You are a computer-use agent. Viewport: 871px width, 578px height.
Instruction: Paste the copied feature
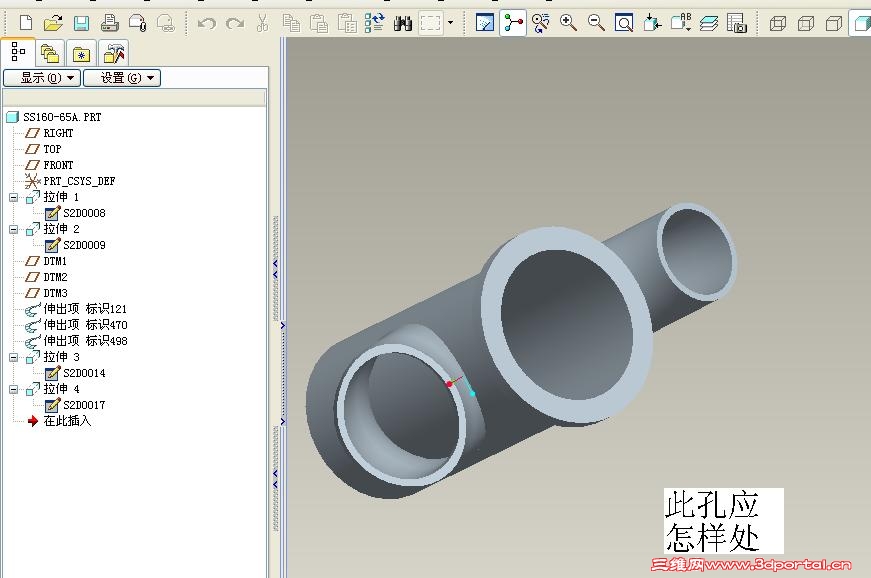319,23
